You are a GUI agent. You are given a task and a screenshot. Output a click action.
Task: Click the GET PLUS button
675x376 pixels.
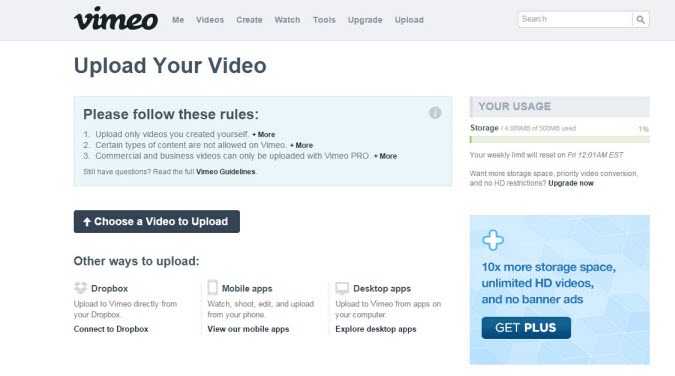tap(526, 328)
